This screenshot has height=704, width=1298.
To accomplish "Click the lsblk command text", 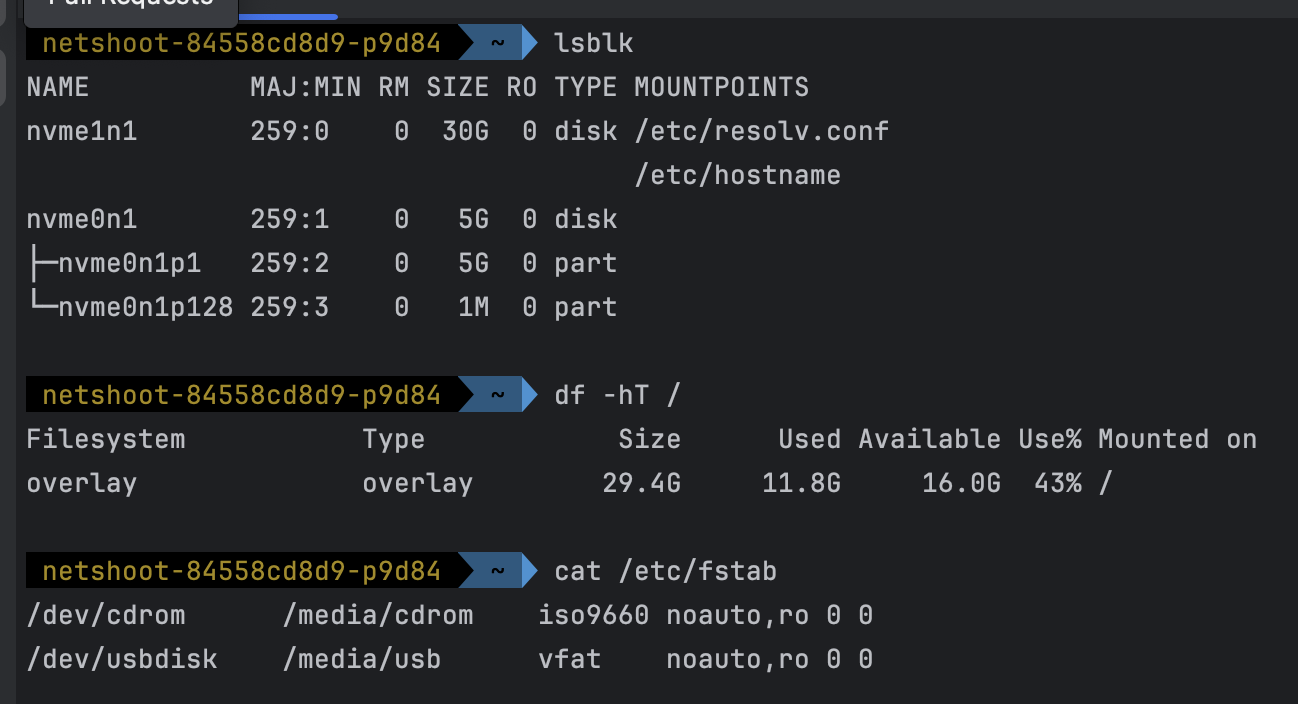I will (593, 44).
